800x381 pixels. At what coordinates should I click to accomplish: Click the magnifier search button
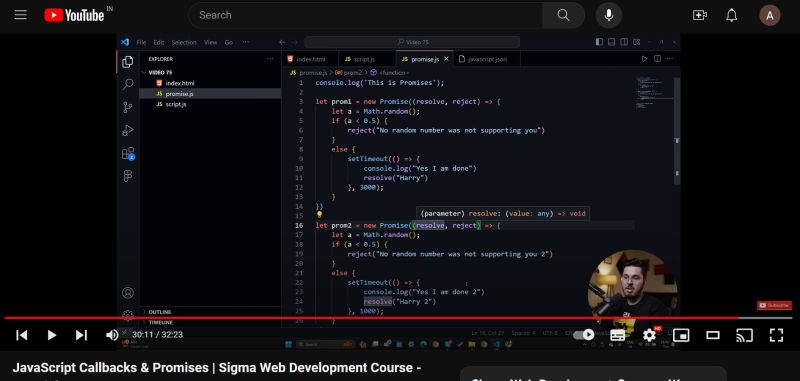tap(563, 15)
